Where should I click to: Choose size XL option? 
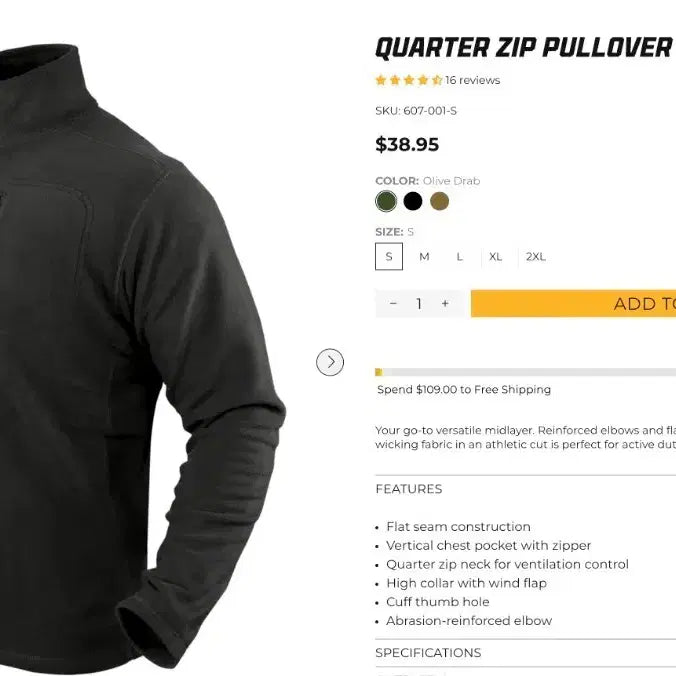tap(495, 257)
